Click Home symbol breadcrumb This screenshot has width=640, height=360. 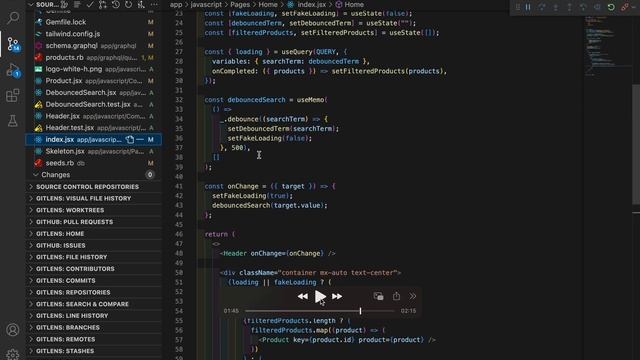pos(350,4)
